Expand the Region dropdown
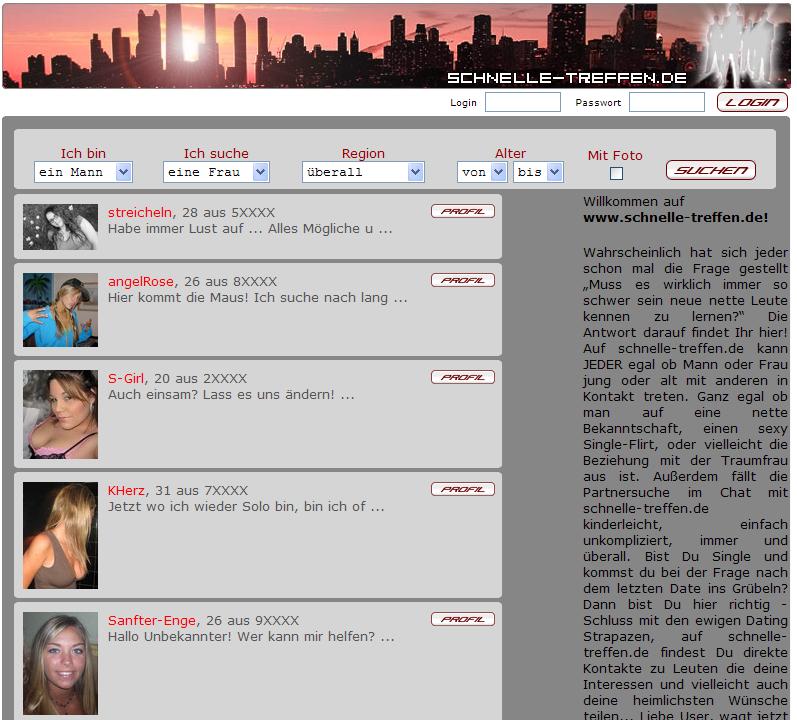797x720 pixels. point(363,172)
